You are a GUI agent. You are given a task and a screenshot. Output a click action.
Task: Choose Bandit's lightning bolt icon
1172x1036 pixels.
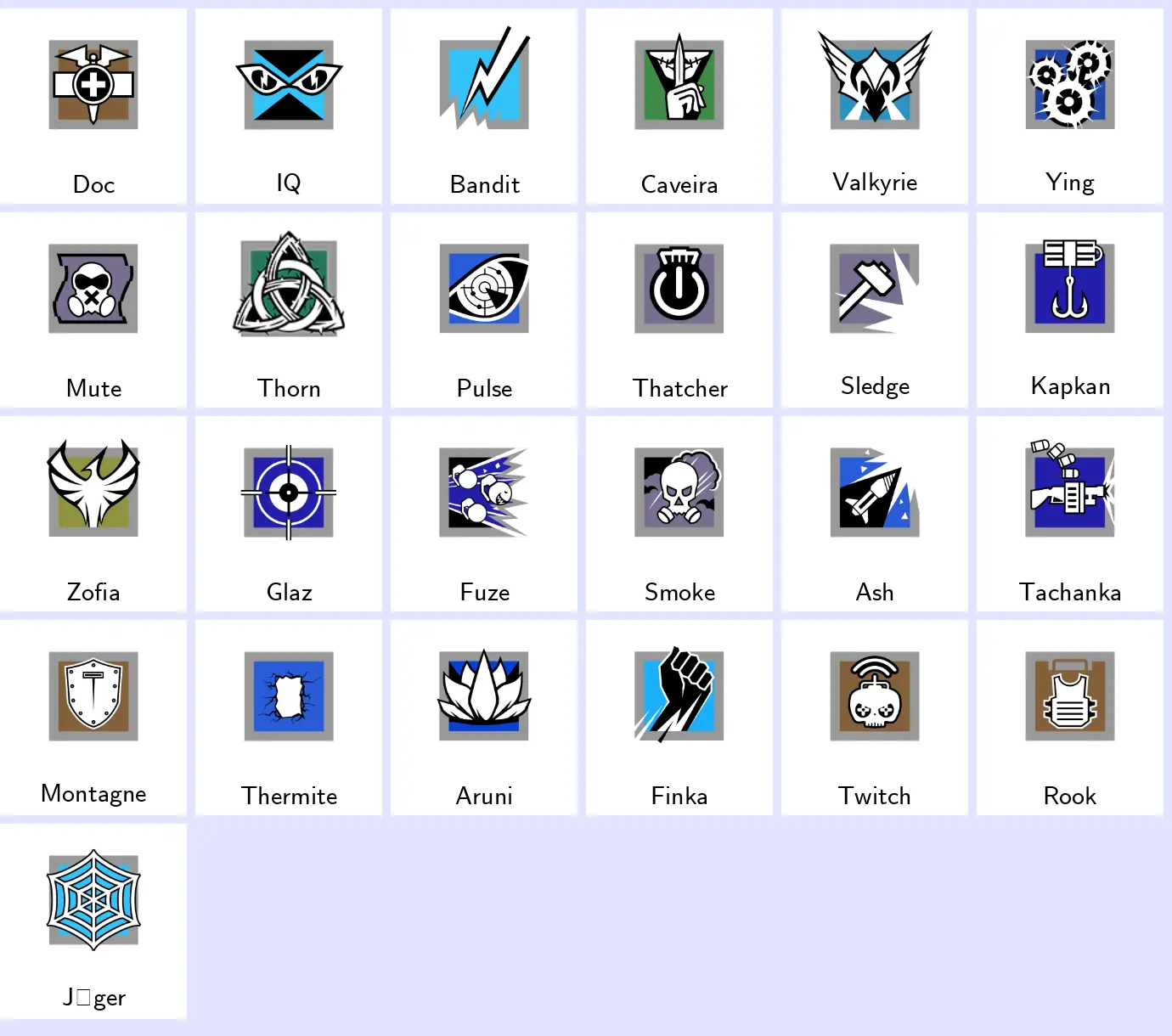484,78
